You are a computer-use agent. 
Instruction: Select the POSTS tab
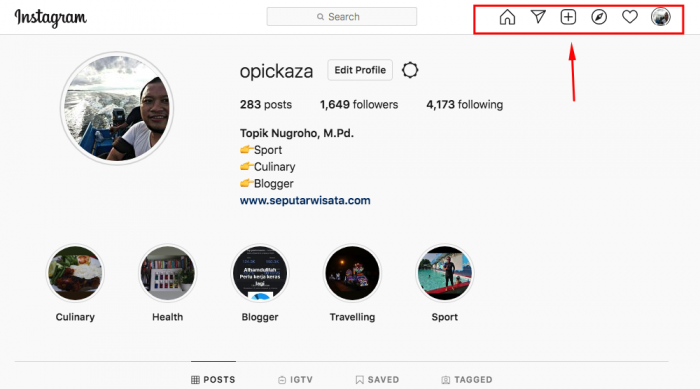213,380
